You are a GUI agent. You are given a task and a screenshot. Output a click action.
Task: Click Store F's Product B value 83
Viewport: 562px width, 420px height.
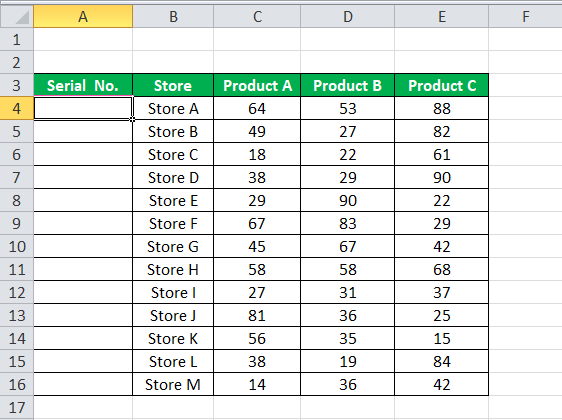[348, 223]
